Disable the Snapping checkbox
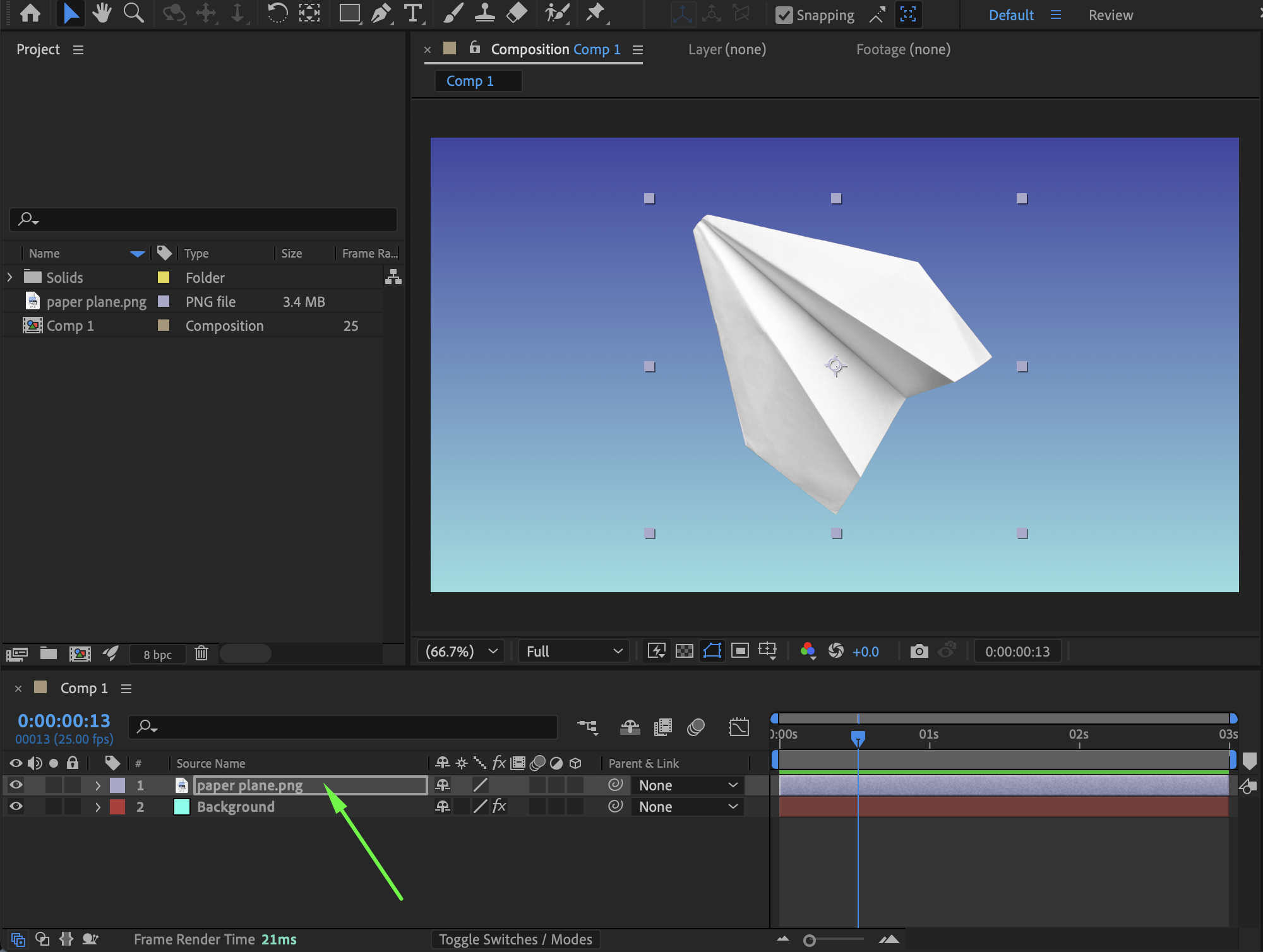1263x952 pixels. [x=784, y=15]
